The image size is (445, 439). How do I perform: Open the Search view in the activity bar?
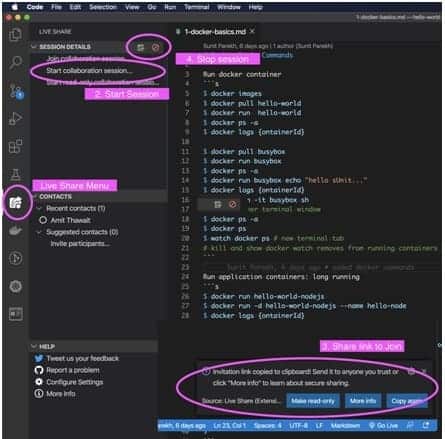(15, 62)
